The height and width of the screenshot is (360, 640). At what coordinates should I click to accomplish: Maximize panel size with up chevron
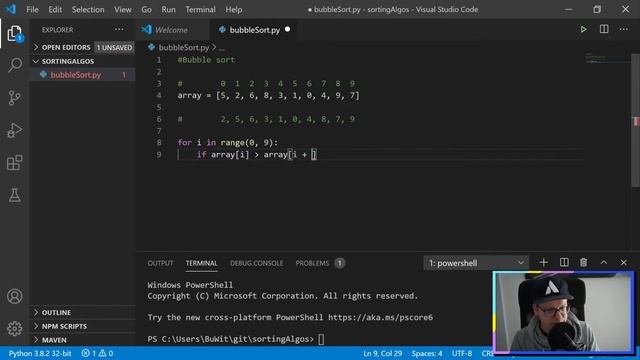click(x=604, y=262)
